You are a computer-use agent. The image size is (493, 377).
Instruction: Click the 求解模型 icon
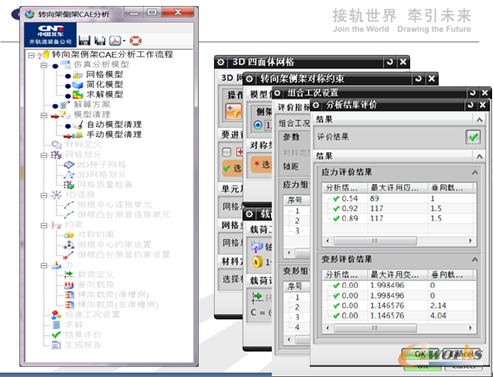coord(78,95)
